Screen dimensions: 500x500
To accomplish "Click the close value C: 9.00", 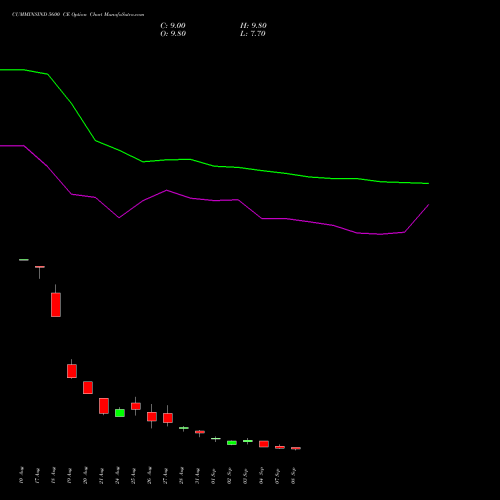I will coord(173,26).
